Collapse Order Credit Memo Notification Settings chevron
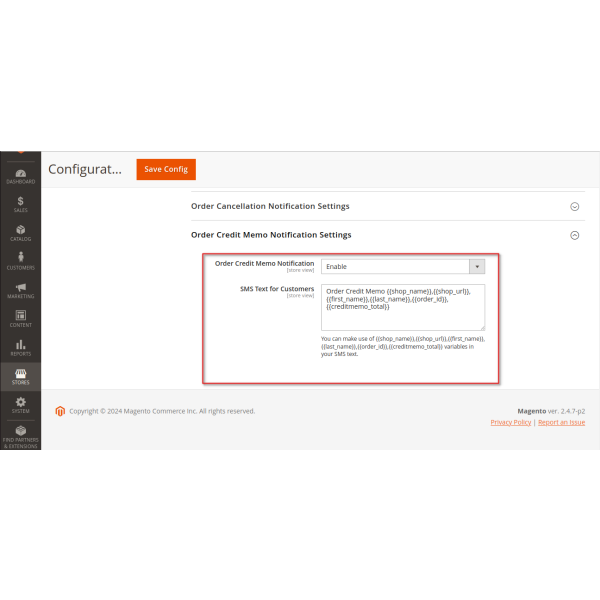 (574, 235)
